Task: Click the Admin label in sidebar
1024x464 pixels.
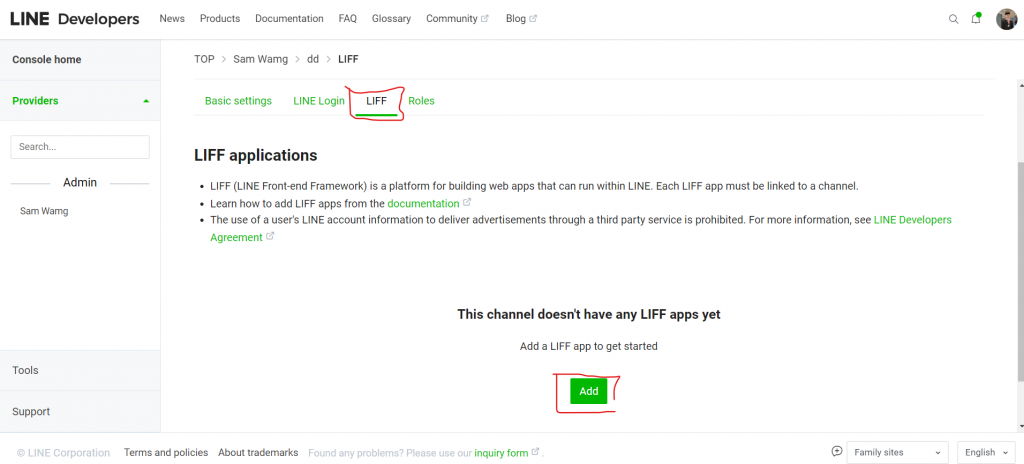Action: pyautogui.click(x=80, y=182)
